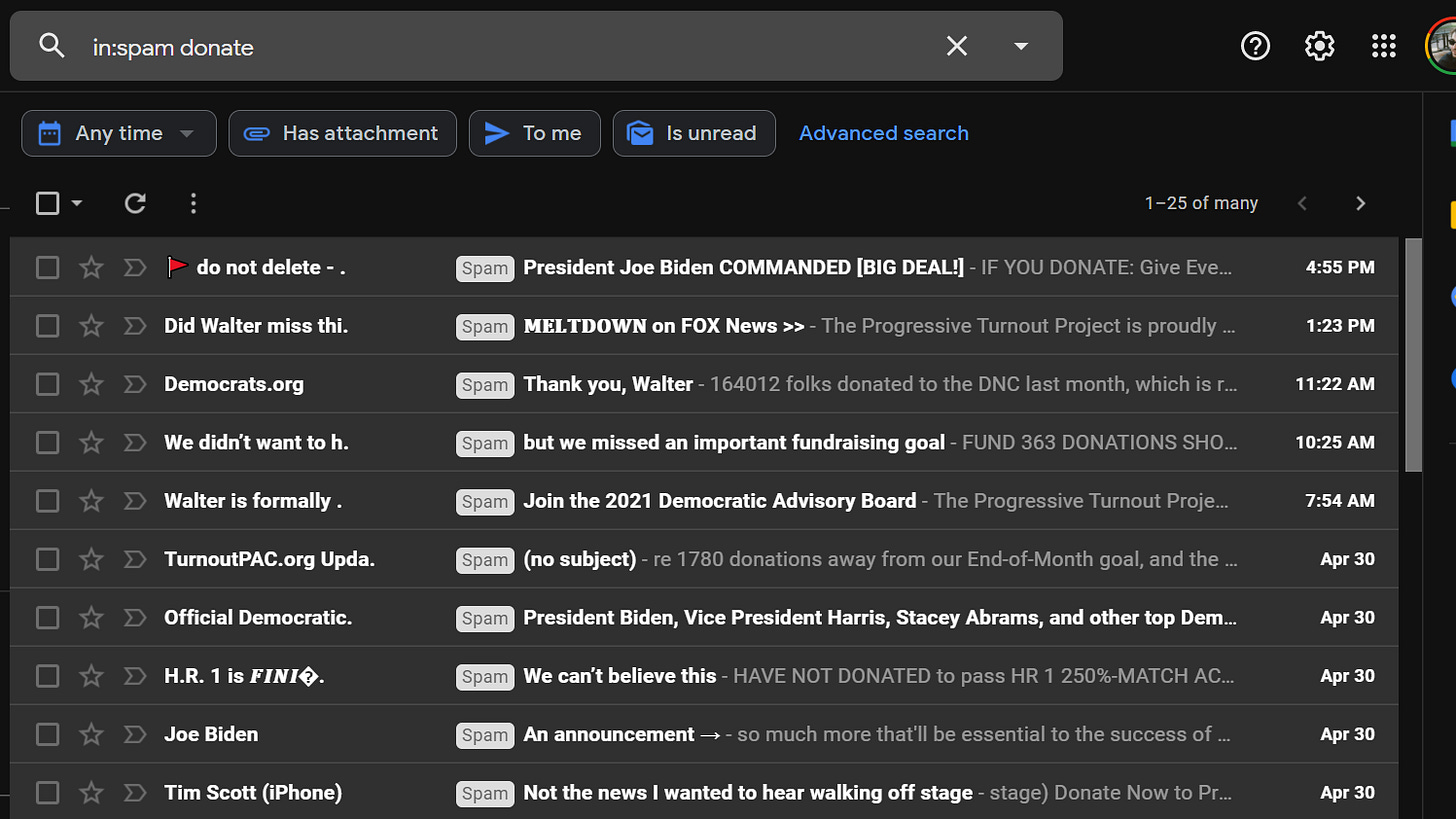Image resolution: width=1456 pixels, height=819 pixels.
Task: Open the Any time filter dropdown
Action: point(119,133)
